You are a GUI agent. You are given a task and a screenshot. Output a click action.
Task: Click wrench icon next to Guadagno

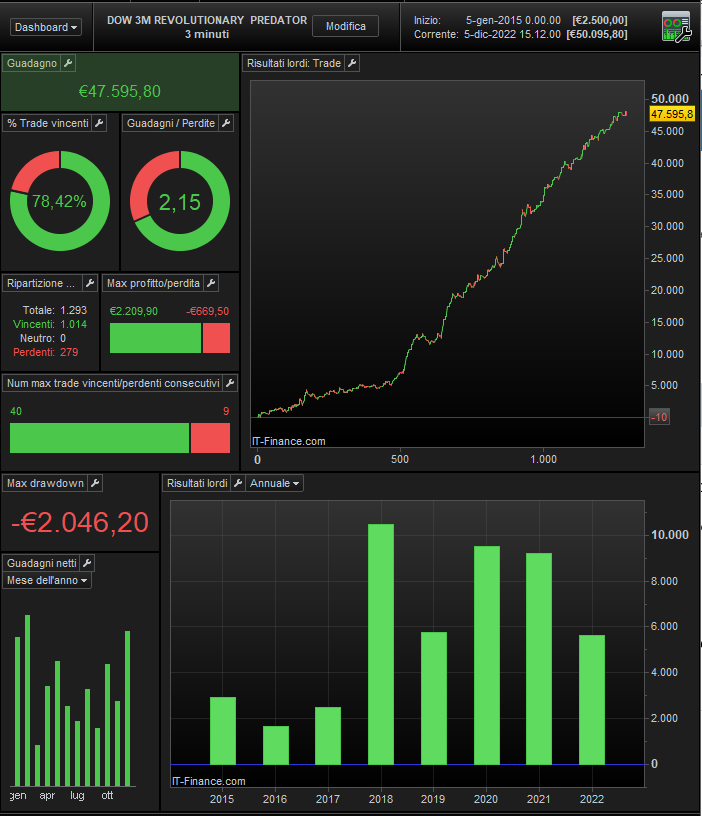click(68, 63)
